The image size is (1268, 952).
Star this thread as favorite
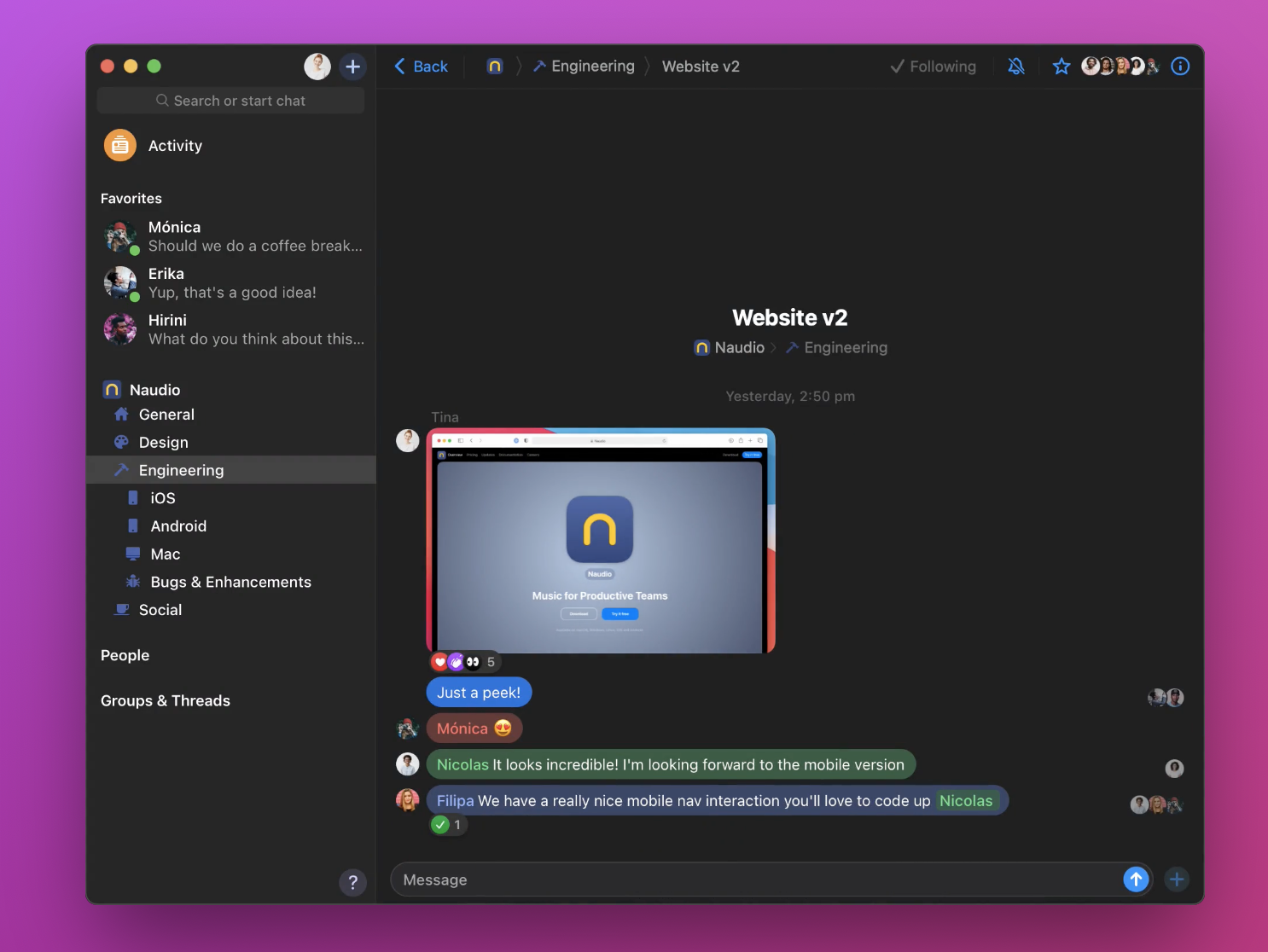tap(1061, 67)
